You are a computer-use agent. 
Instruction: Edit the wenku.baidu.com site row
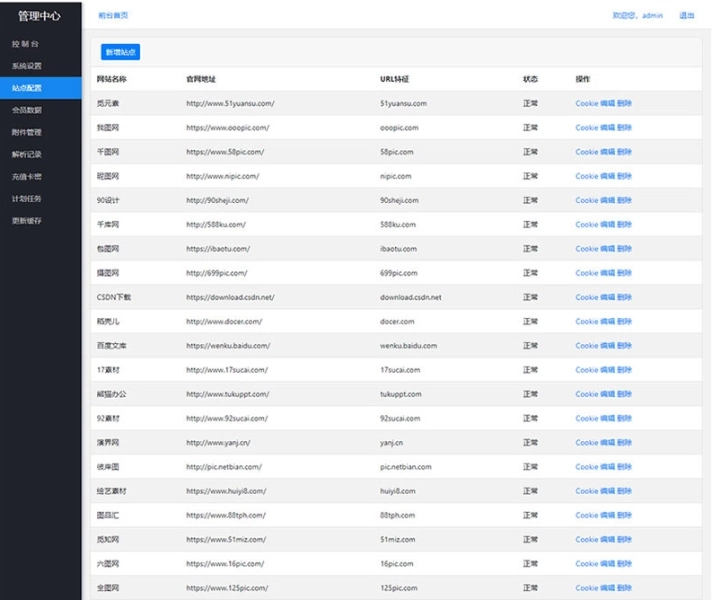[x=608, y=346]
